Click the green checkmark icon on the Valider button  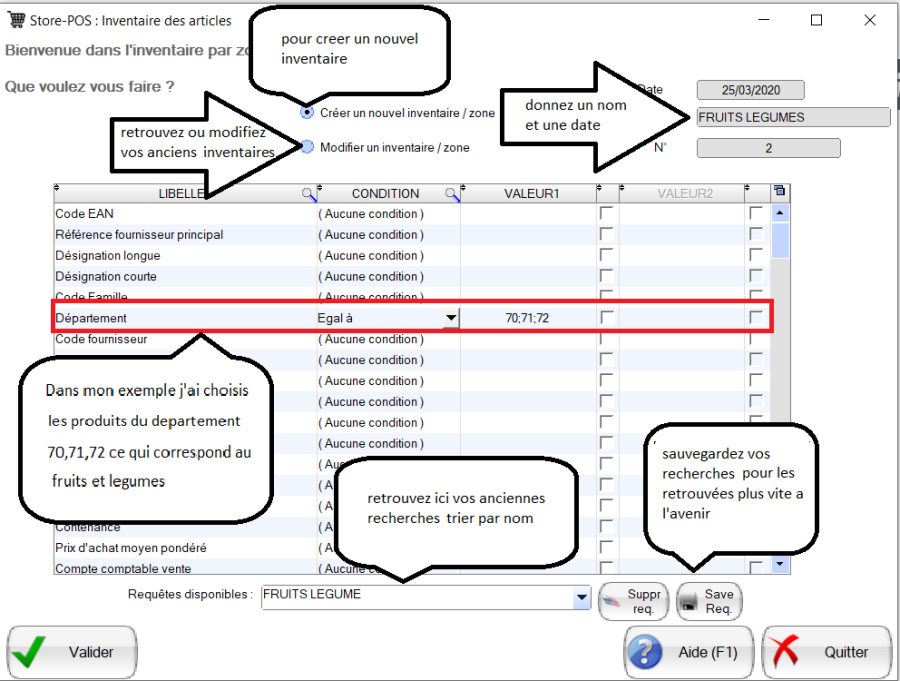[x=30, y=652]
